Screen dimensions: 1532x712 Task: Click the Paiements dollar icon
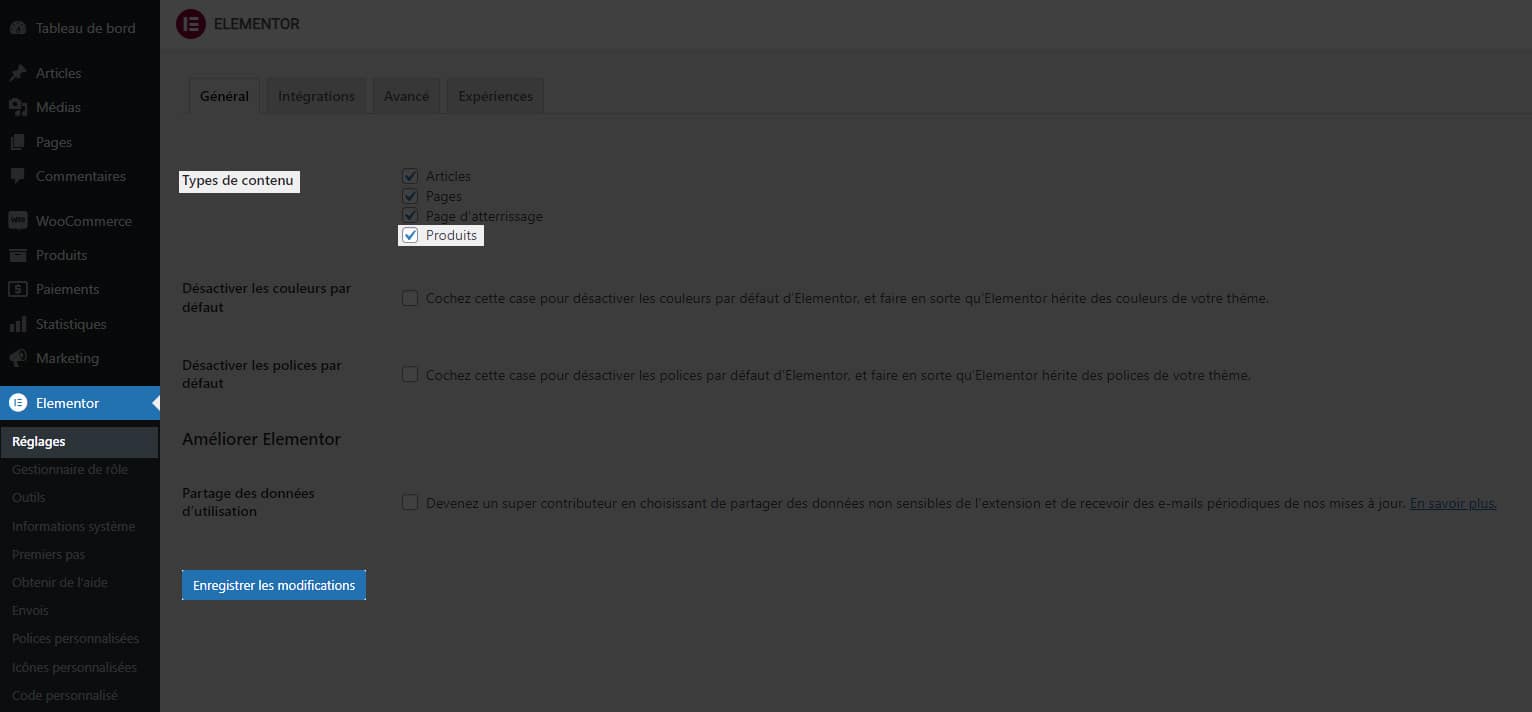(x=17, y=289)
